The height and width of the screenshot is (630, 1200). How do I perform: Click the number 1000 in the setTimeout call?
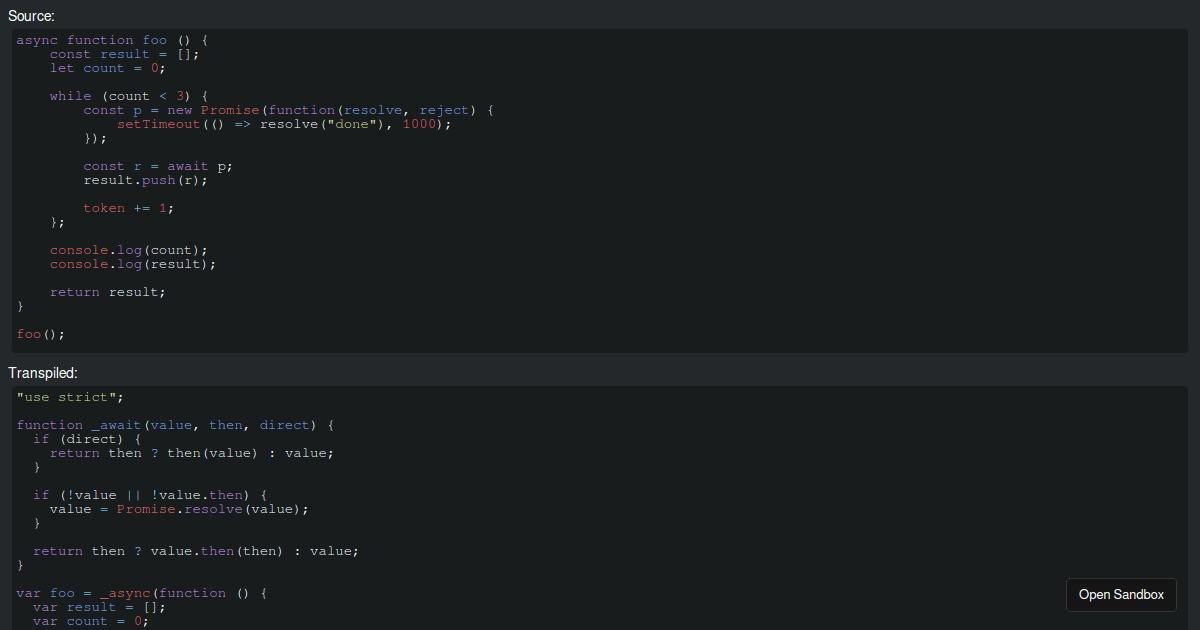pyautogui.click(x=415, y=123)
